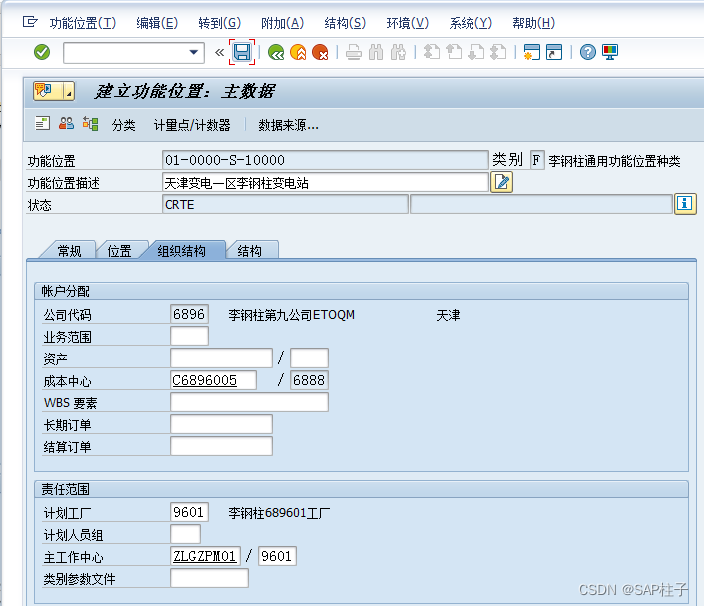This screenshot has height=606, width=704.
Task: Click the 业务范围 input field
Action: [x=189, y=336]
